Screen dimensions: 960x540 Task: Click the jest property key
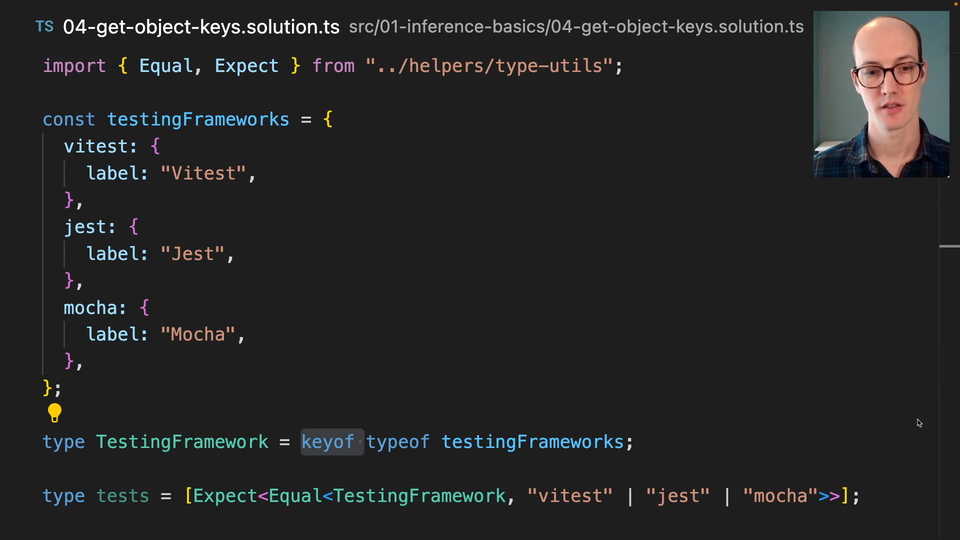point(85,227)
